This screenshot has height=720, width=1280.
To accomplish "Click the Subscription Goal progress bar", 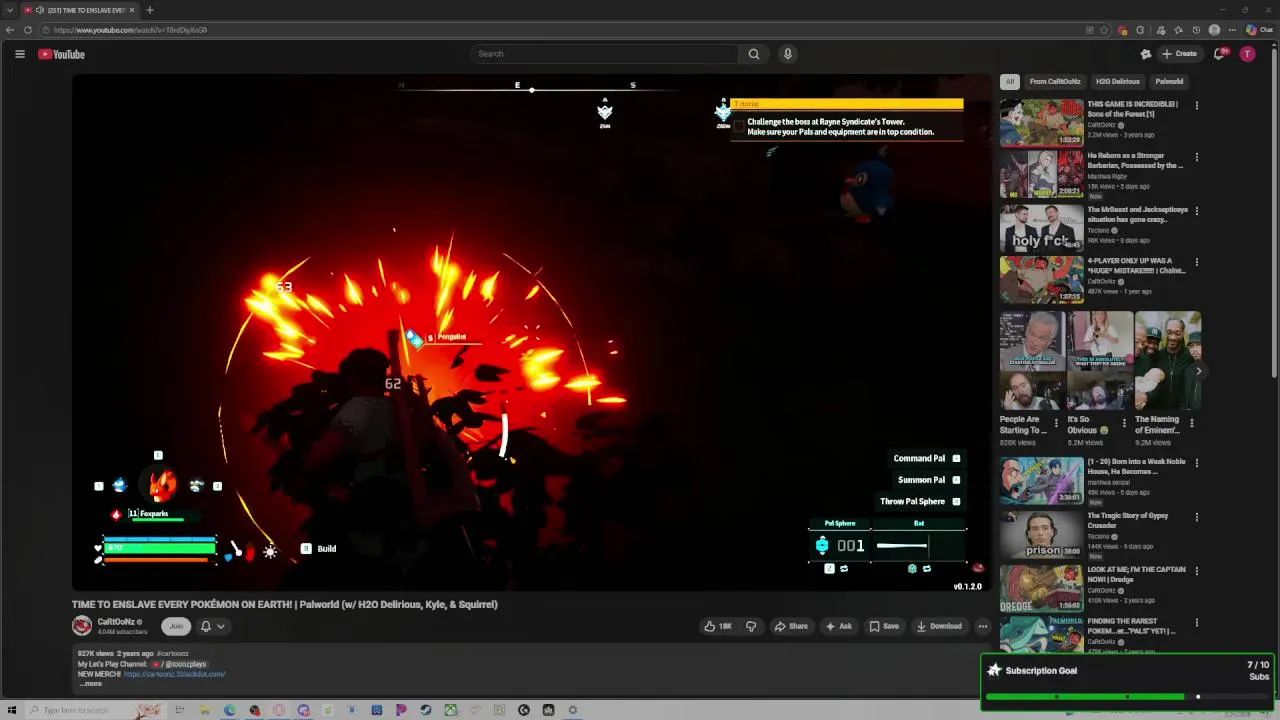I will coord(1127,696).
